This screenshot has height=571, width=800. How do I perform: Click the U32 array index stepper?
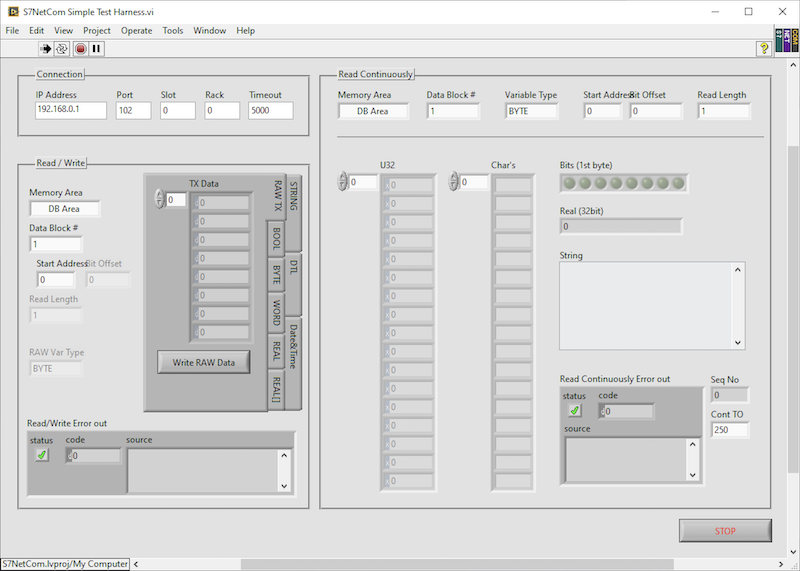tap(342, 181)
